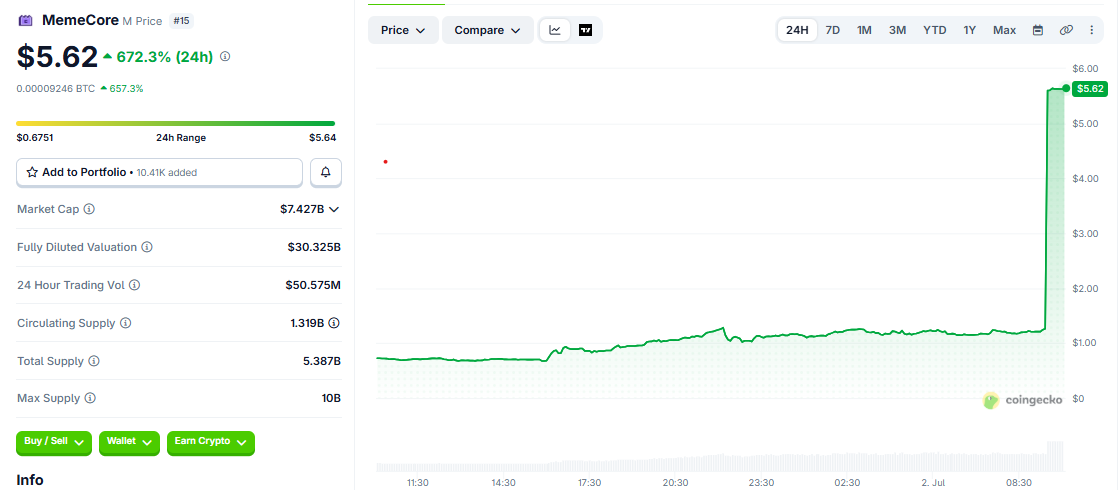Click the $5.64 range high value
This screenshot has width=1119, height=490.
pos(322,138)
